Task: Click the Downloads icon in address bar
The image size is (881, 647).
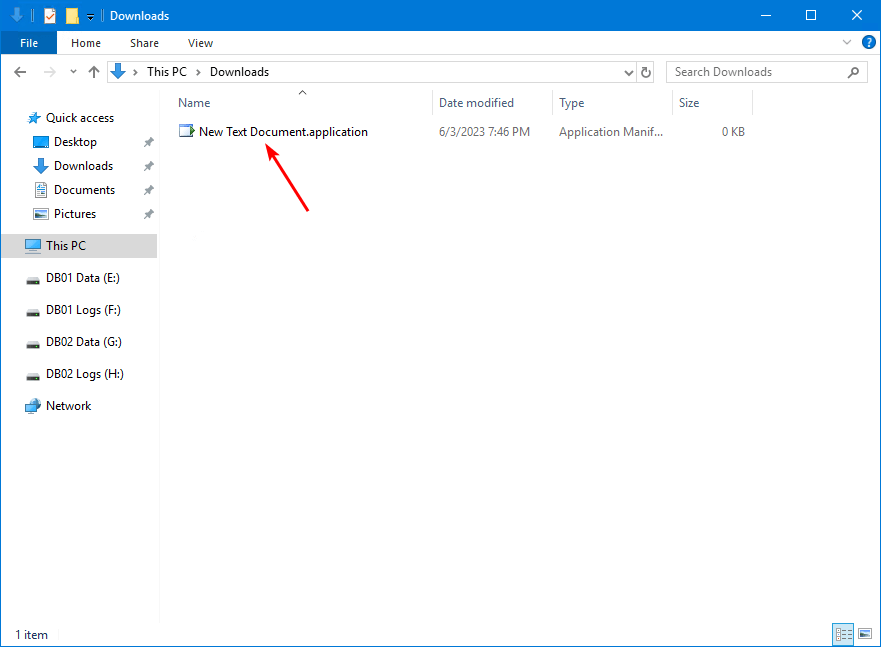Action: pyautogui.click(x=118, y=71)
